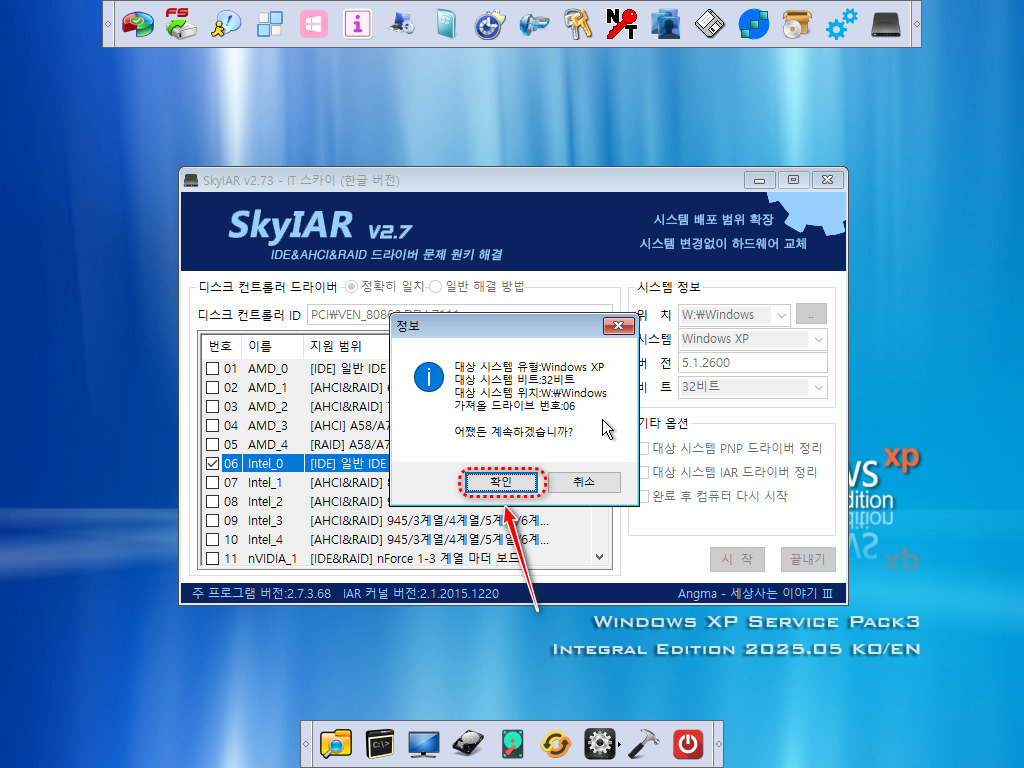This screenshot has height=768, width=1024.
Task: Launch the orange sync arrows icon
Action: (556, 744)
